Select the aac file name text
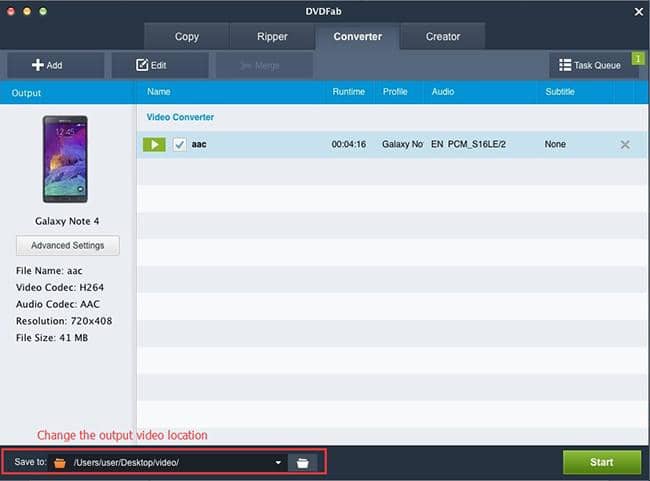Screen dimensions: 650x481 pyautogui.click(x=199, y=144)
